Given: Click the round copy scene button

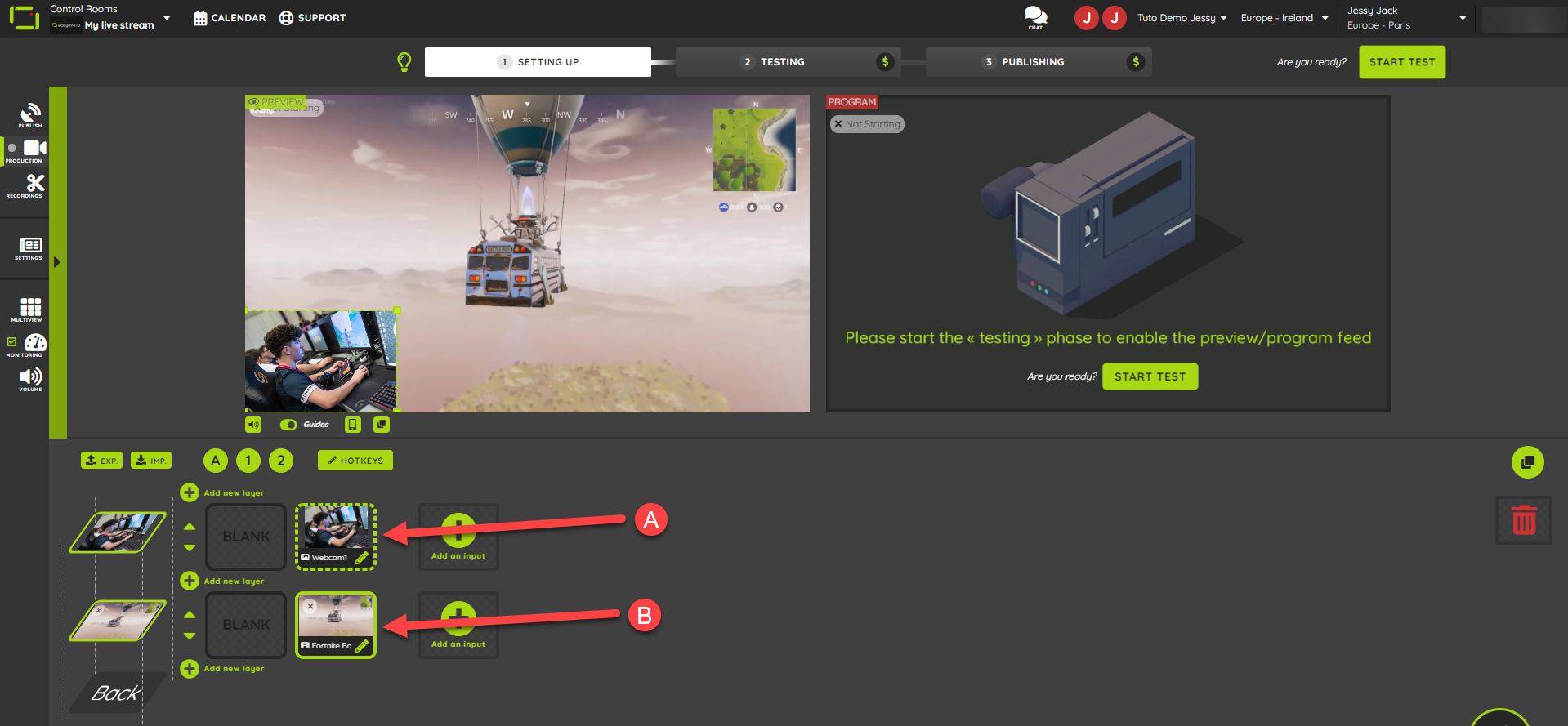Looking at the screenshot, I should (x=1527, y=462).
